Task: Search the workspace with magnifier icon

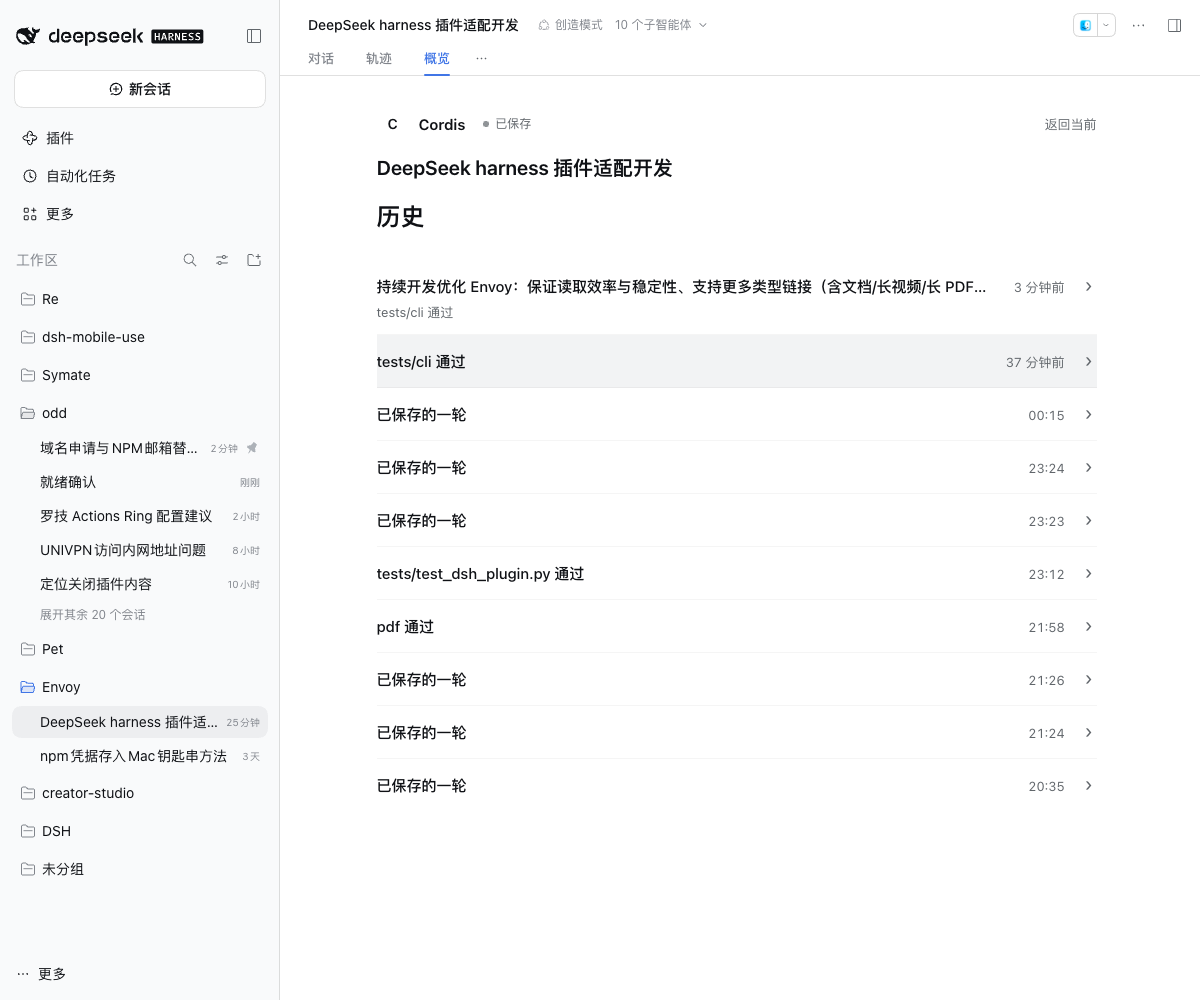Action: tap(190, 260)
